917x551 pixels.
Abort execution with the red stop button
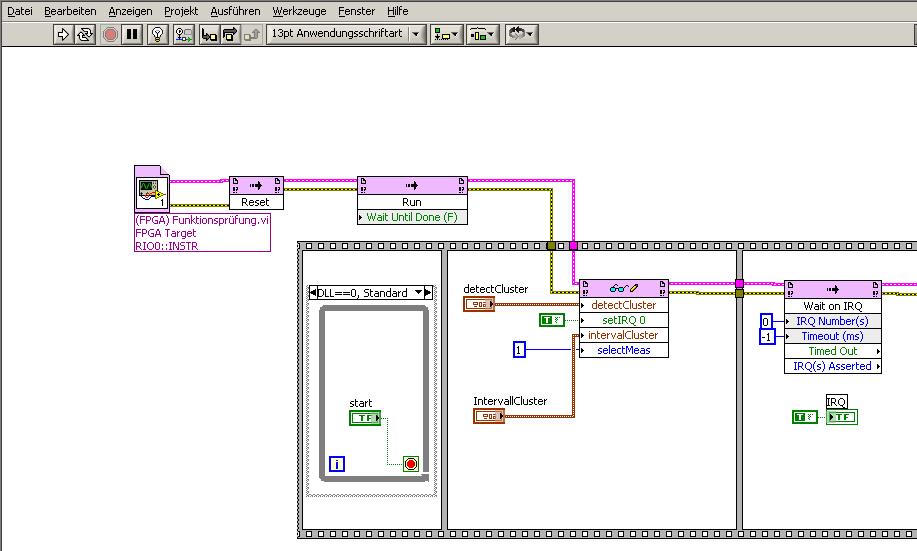coord(110,34)
